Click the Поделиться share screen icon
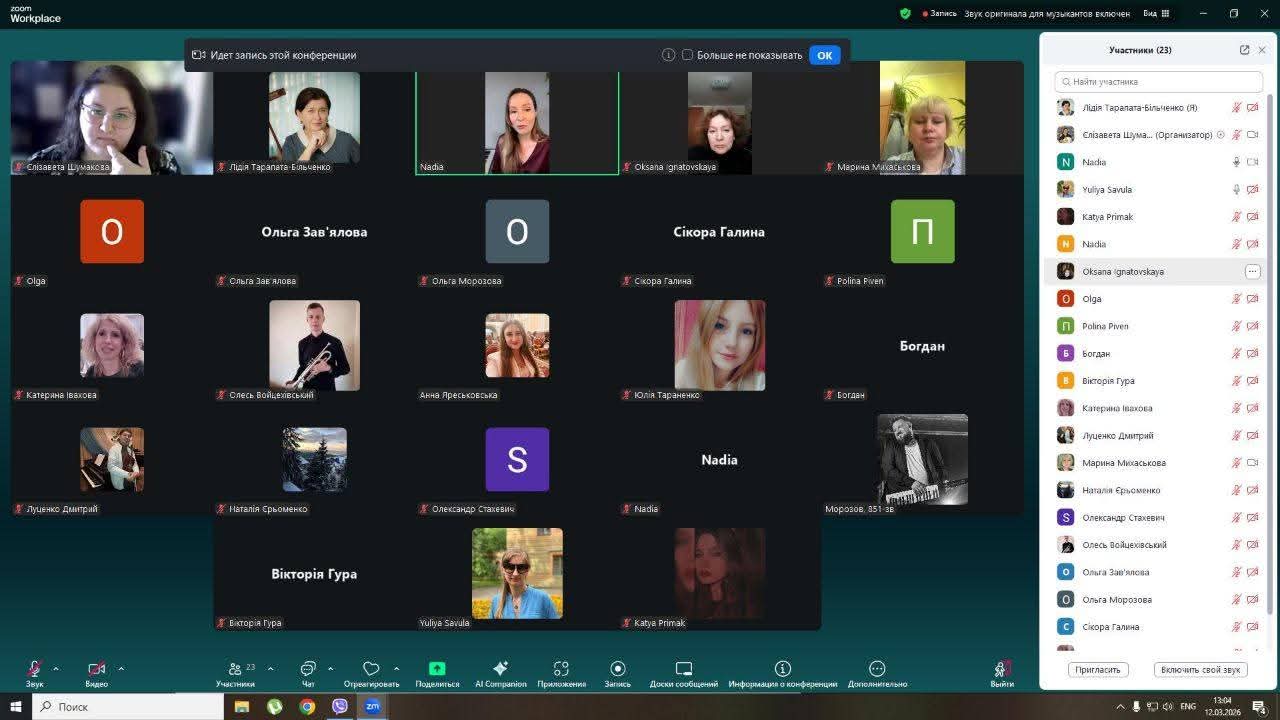This screenshot has height=720, width=1280. [437, 669]
